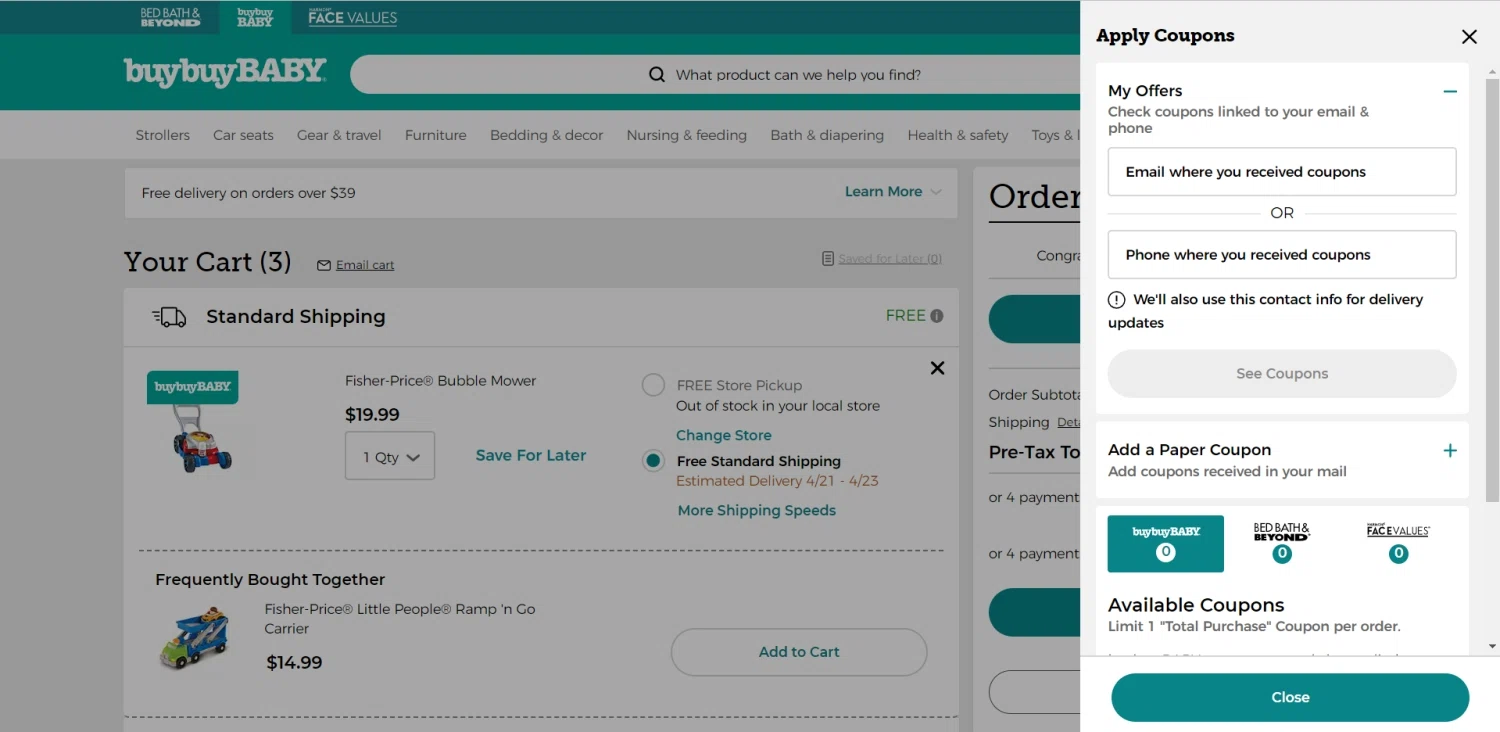Click the See Coupons button

point(1282,373)
